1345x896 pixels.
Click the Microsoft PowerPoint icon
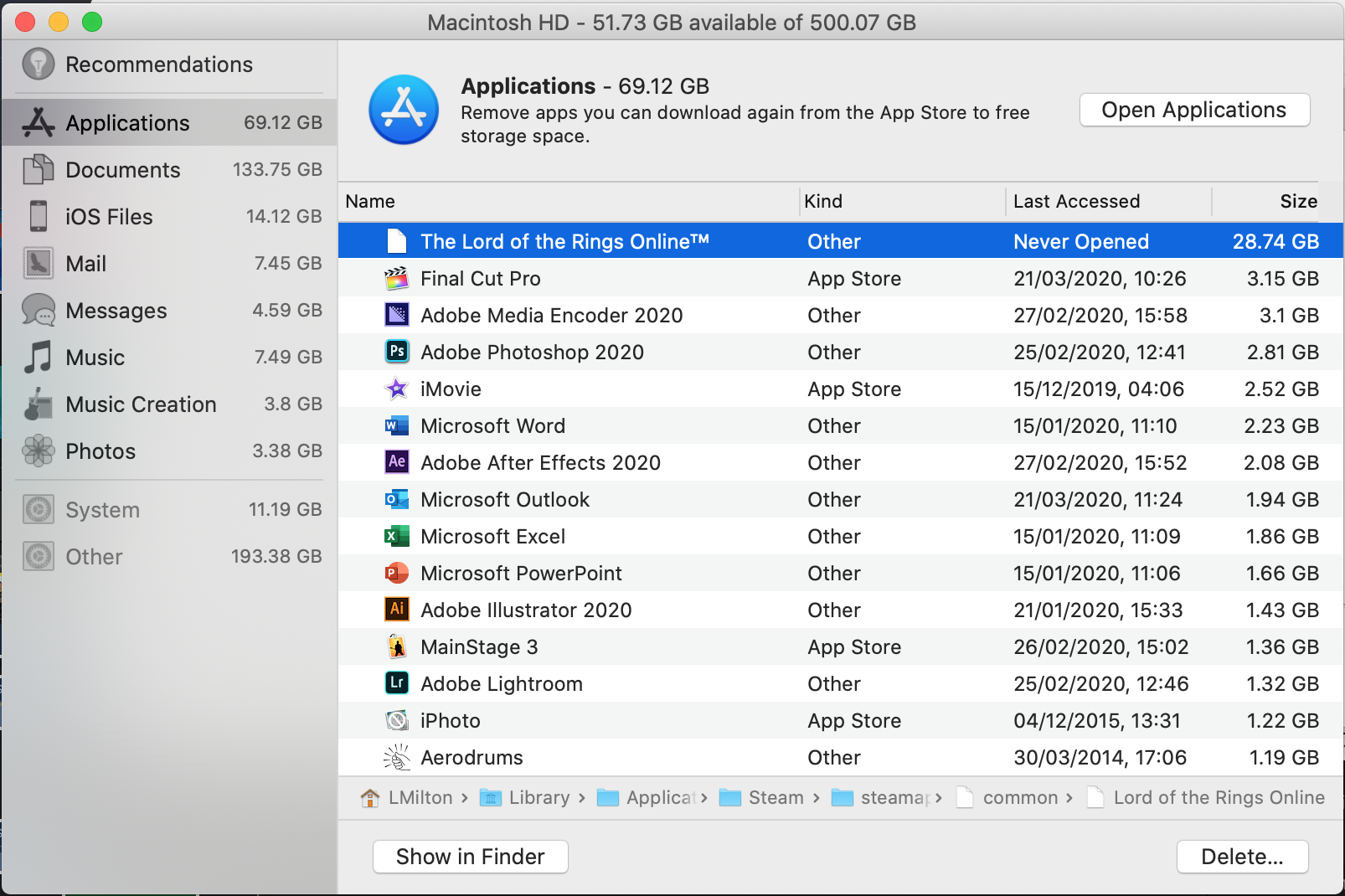397,573
